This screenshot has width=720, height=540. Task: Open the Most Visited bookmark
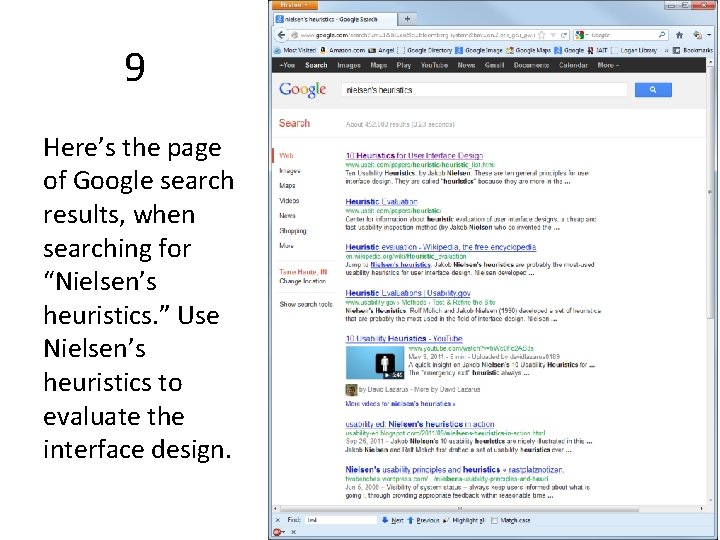[295, 50]
